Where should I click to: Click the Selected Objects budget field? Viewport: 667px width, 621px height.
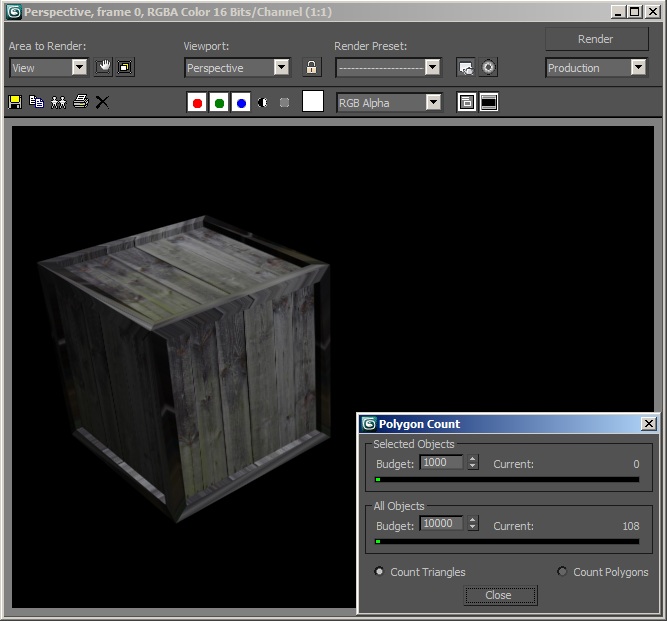click(441, 462)
